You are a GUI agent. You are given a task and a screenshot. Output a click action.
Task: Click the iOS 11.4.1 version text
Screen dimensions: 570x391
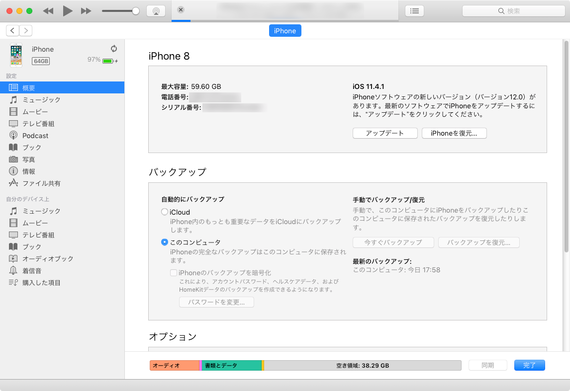pos(368,86)
